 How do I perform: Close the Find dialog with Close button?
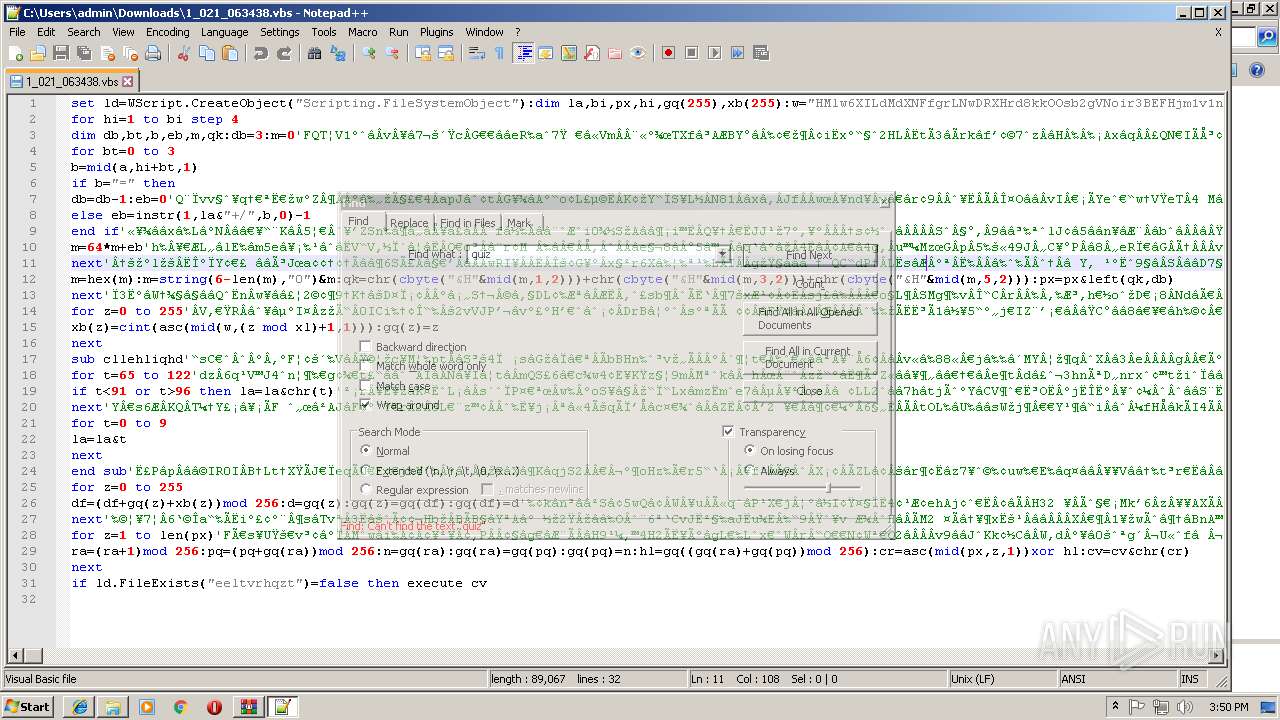pyautogui.click(x=809, y=392)
